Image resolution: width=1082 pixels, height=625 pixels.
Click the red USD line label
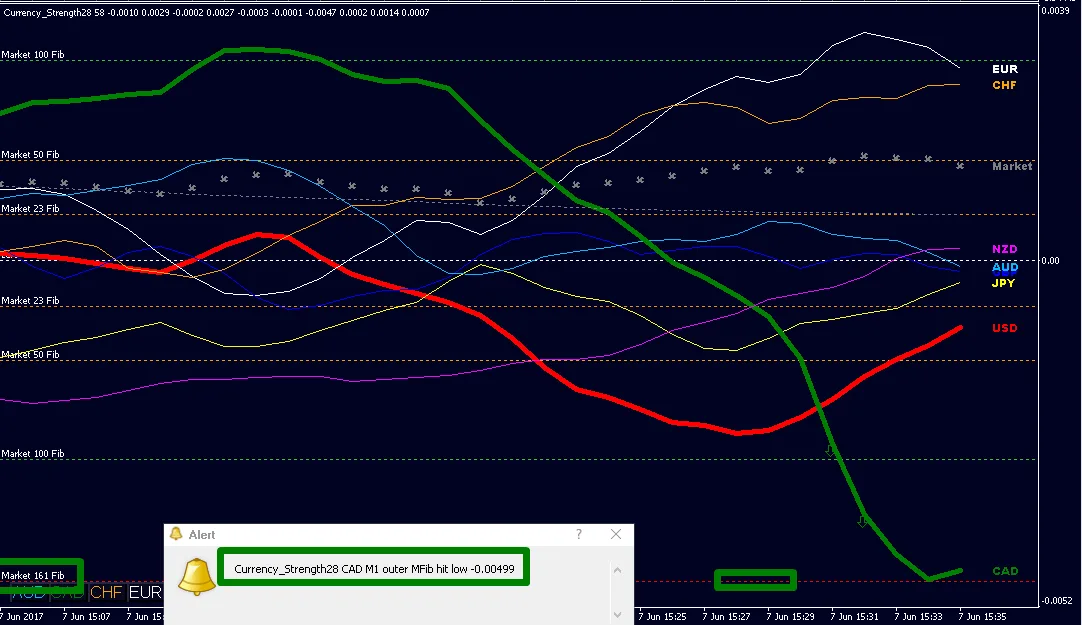coord(1005,329)
